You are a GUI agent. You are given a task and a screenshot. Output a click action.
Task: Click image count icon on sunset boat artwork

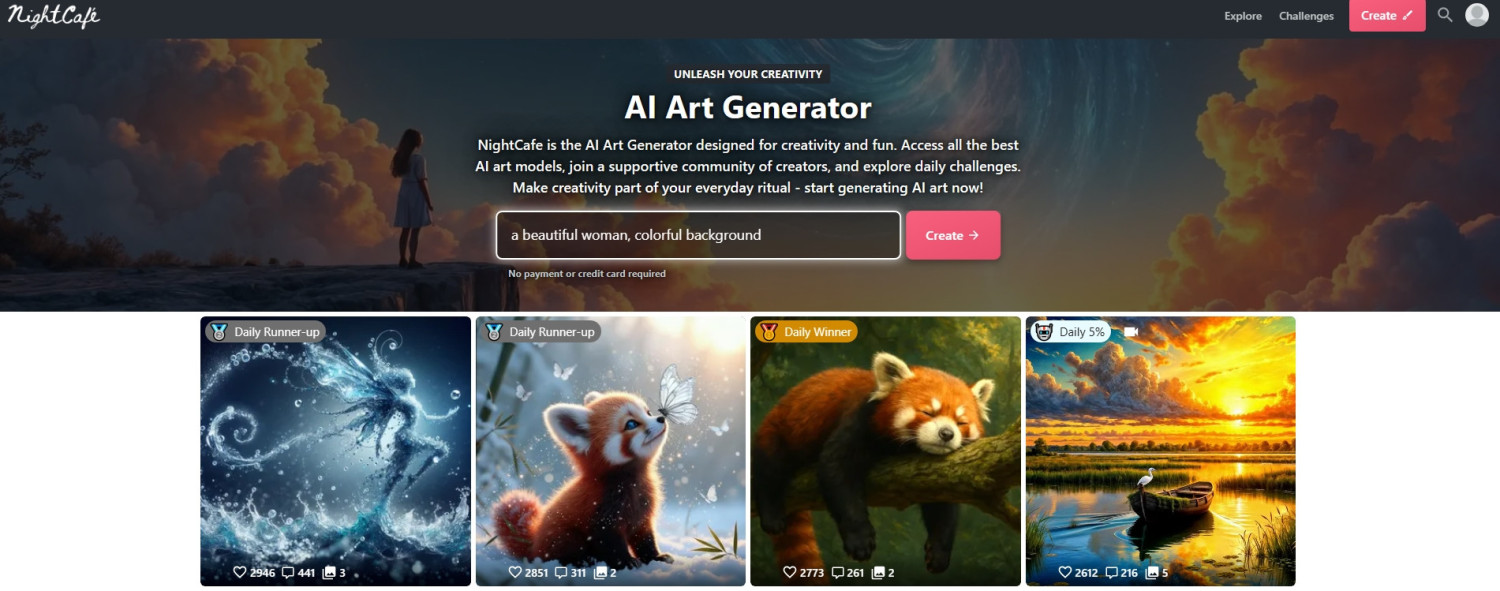tap(1151, 573)
